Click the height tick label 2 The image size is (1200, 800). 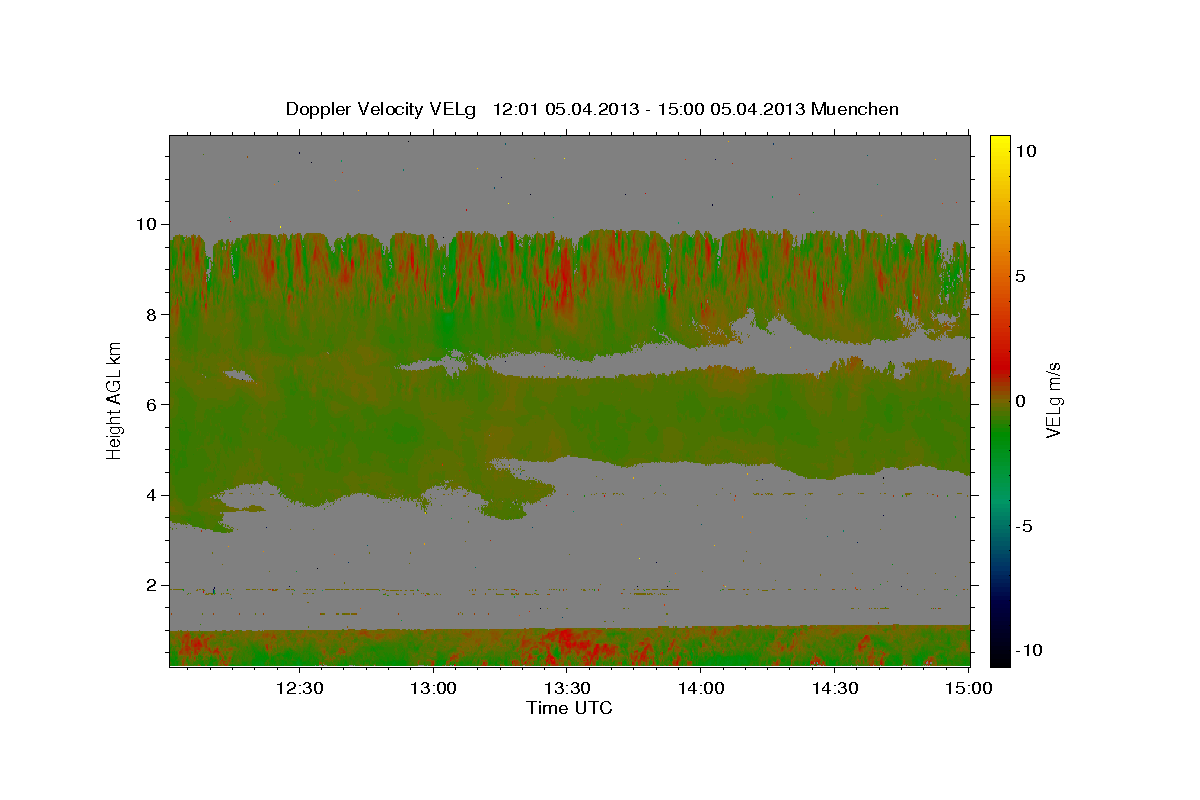pyautogui.click(x=152, y=585)
